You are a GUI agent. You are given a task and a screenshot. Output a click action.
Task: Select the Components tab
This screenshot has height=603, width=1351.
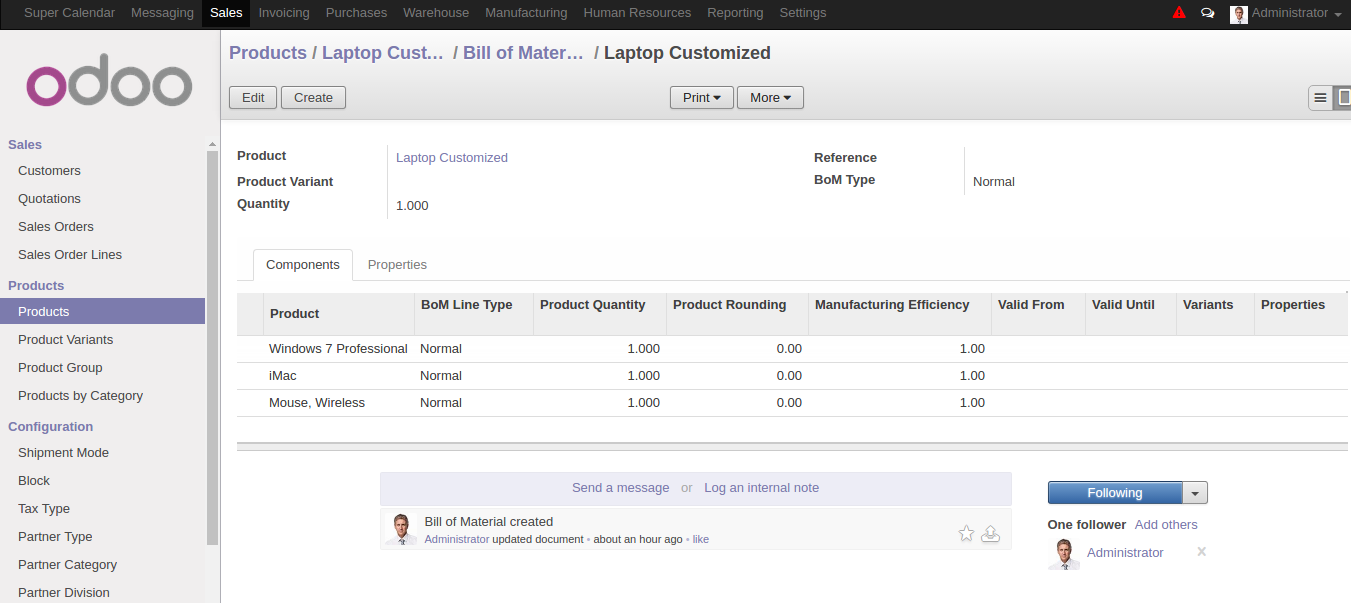point(303,265)
